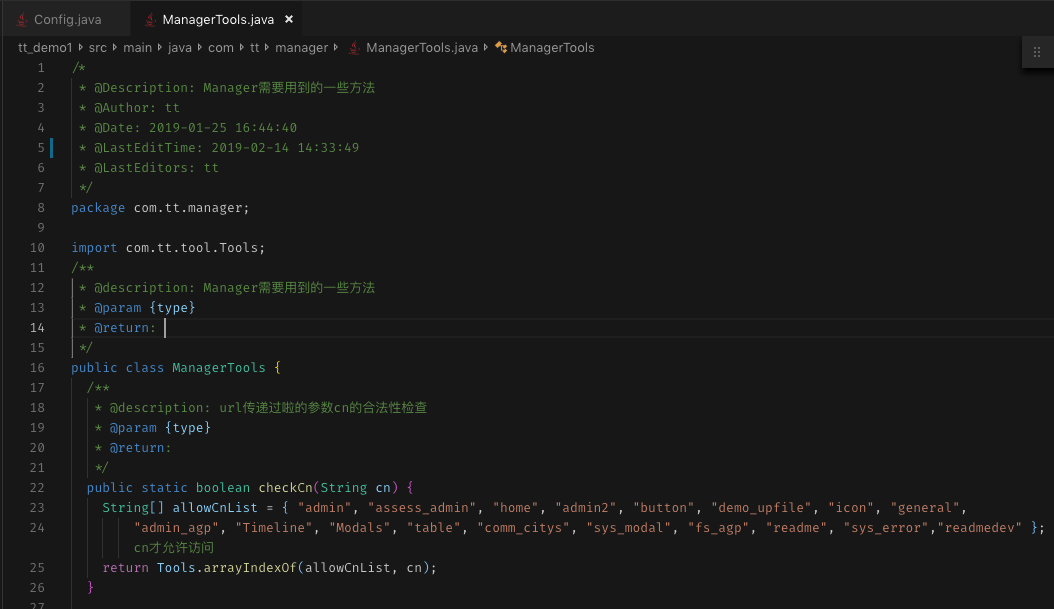Open the ManagerTools class symbol breadcrumb
The width and height of the screenshot is (1054, 609).
(552, 48)
